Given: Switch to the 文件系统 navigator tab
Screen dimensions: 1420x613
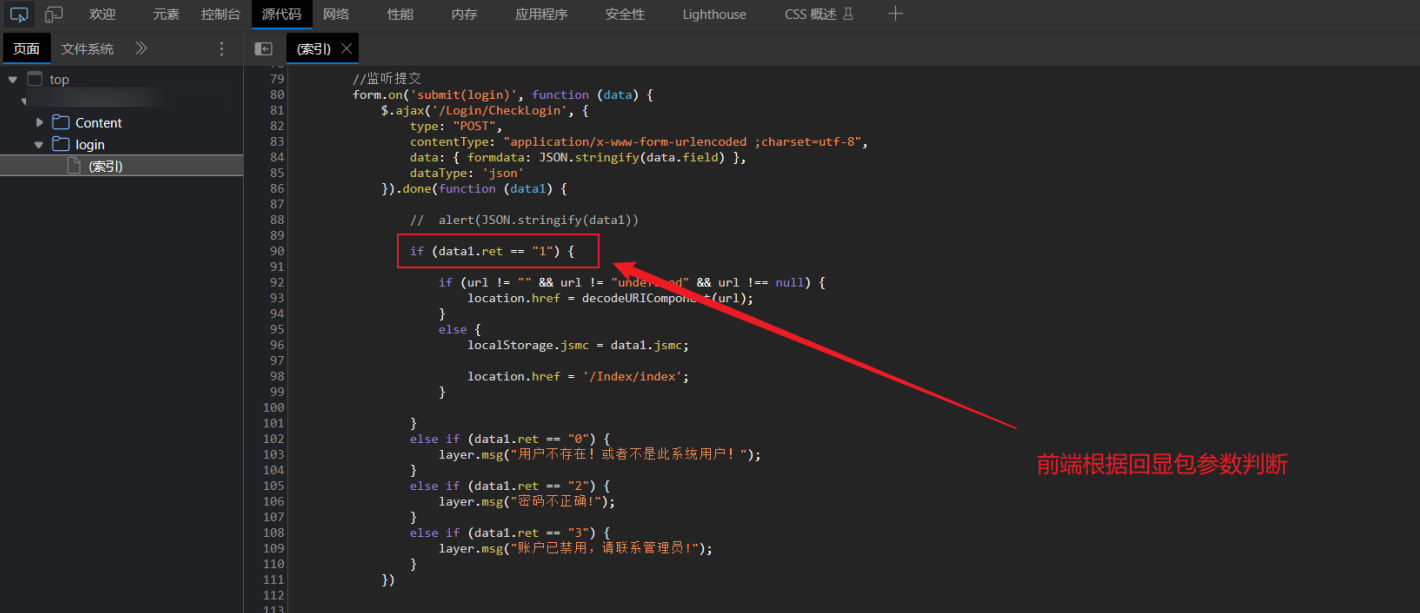Looking at the screenshot, I should point(87,49).
